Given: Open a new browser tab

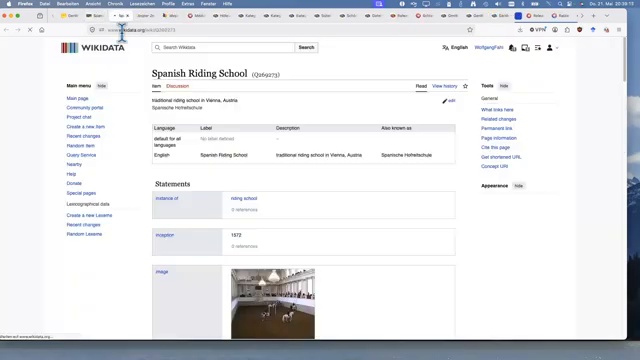Looking at the screenshot, I should pos(593,16).
